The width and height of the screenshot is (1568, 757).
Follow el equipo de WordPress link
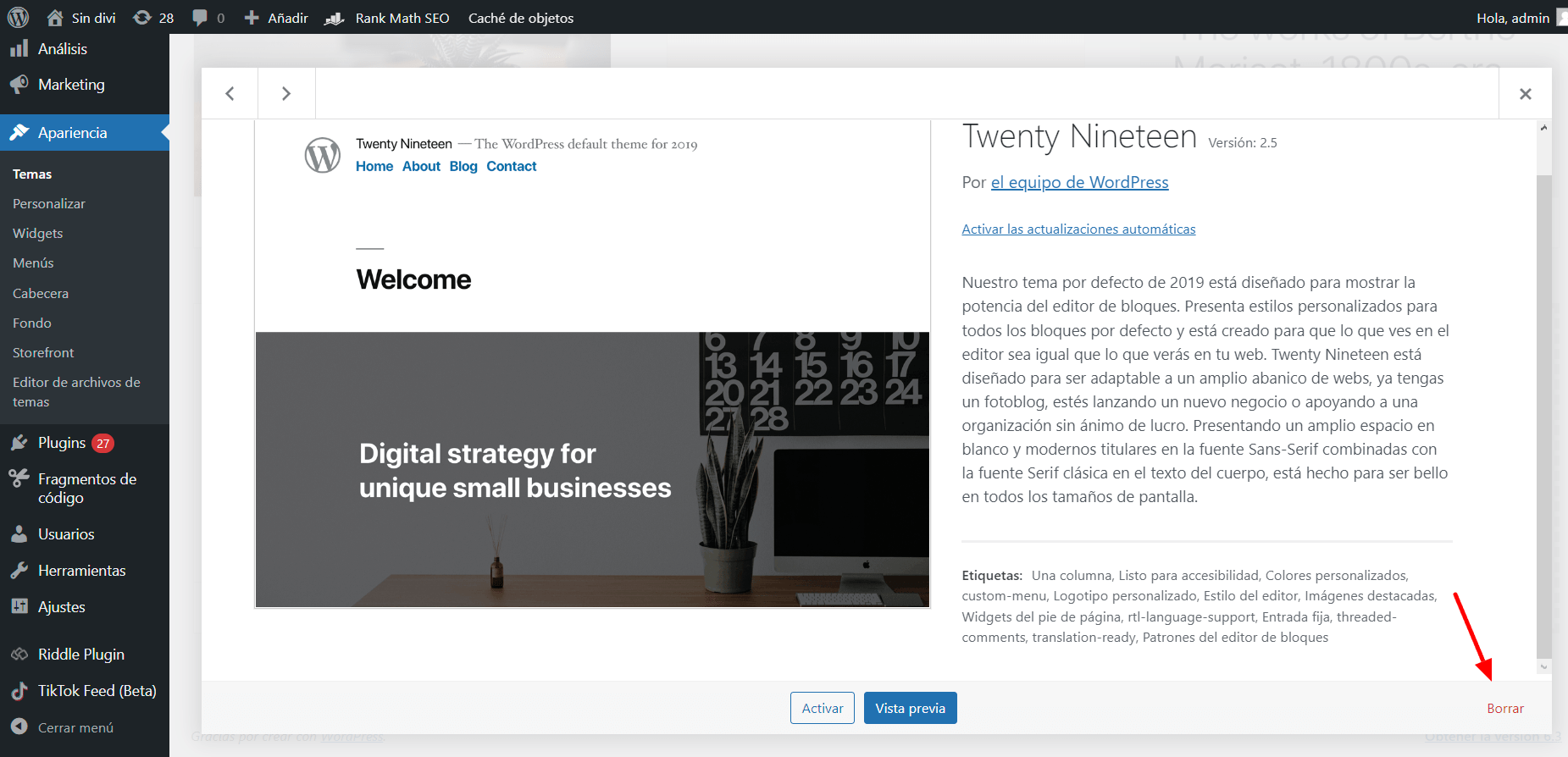pyautogui.click(x=1079, y=183)
